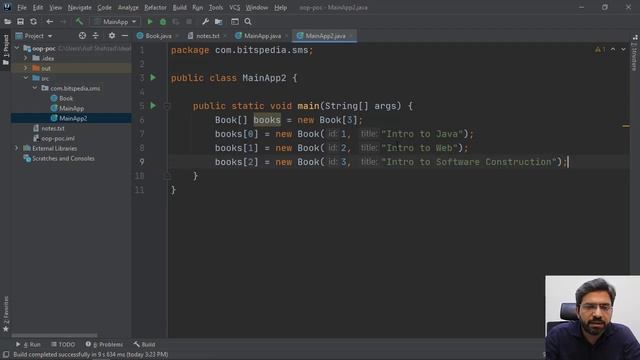
Task: Select Book class in project tree
Action: click(66, 98)
